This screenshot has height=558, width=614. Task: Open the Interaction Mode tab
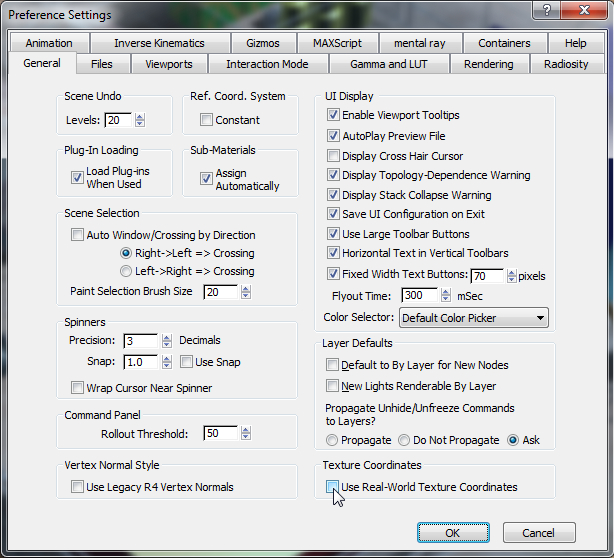click(x=267, y=64)
